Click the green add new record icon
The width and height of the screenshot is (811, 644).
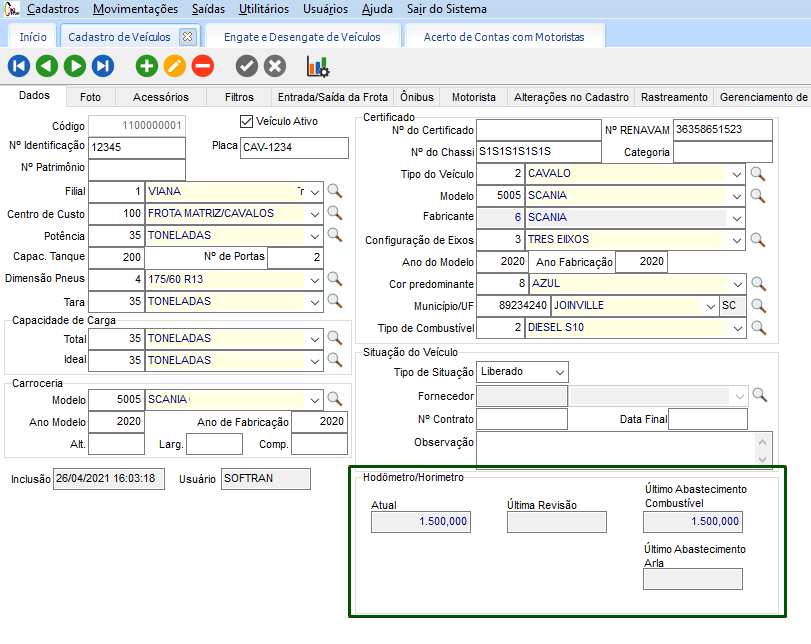coord(147,66)
